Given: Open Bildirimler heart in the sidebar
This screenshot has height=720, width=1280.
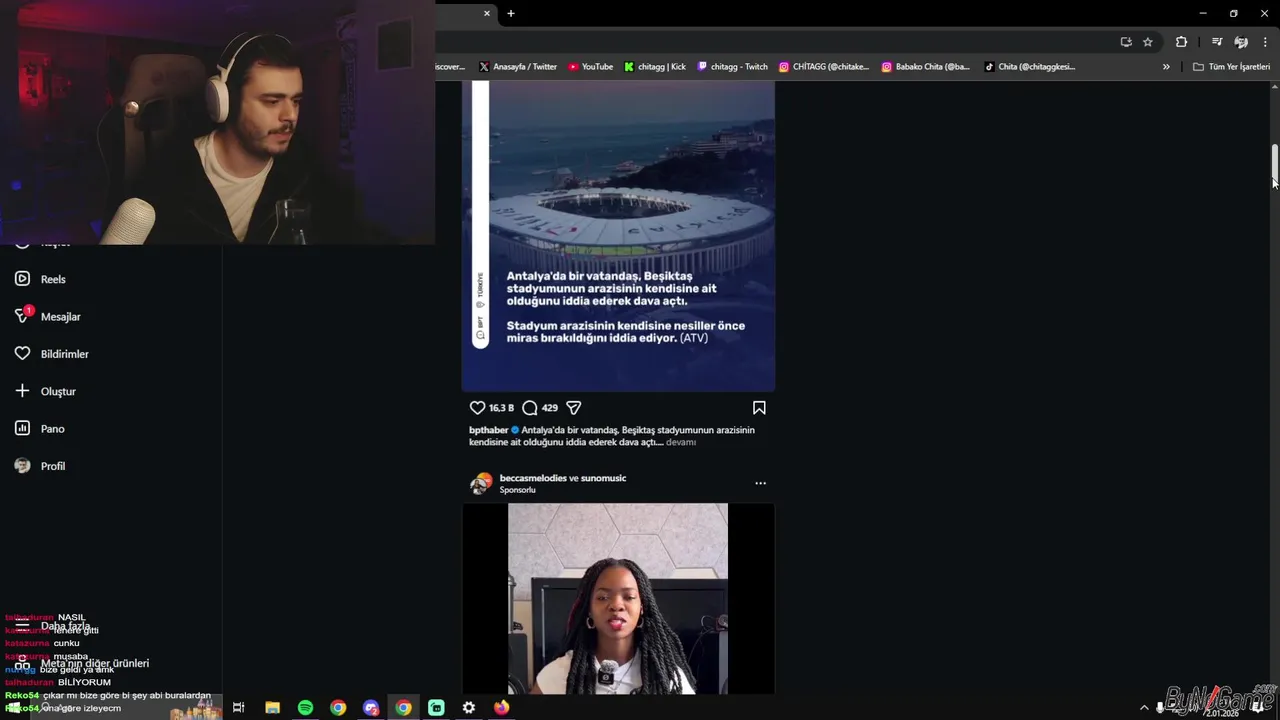Looking at the screenshot, I should point(51,354).
